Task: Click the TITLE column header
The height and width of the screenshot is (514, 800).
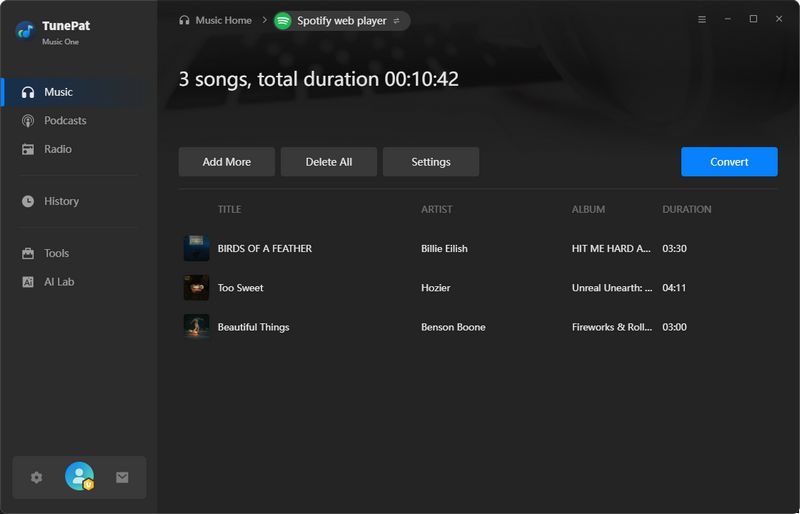Action: pyautogui.click(x=230, y=209)
